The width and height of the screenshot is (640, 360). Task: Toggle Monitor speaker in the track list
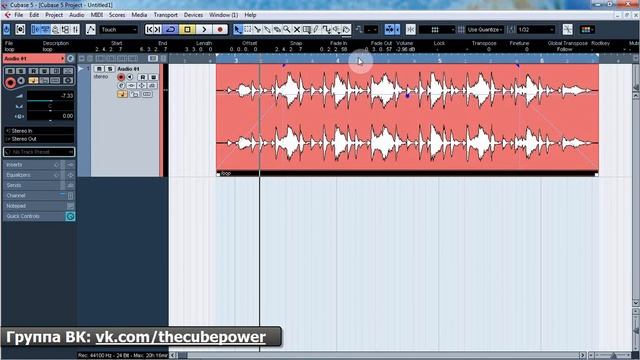[130, 77]
